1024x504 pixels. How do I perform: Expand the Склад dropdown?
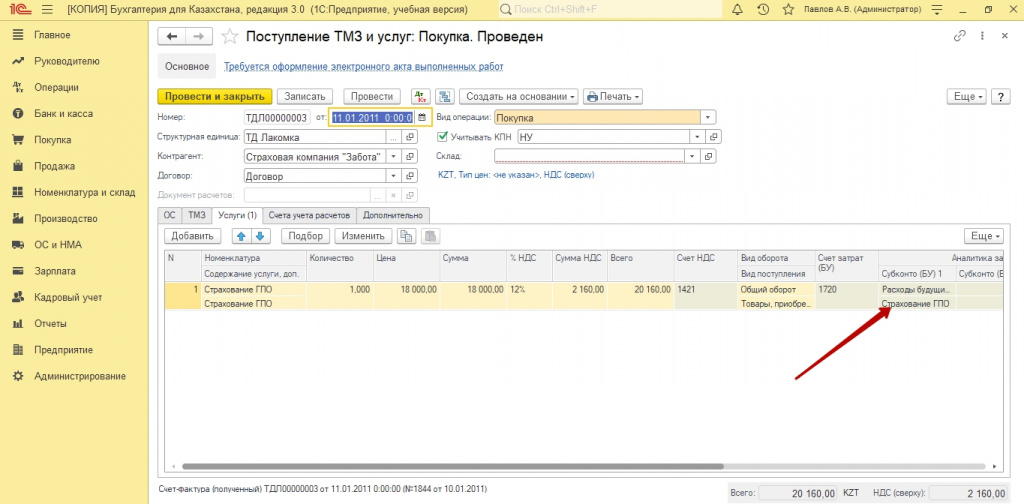[x=692, y=157]
